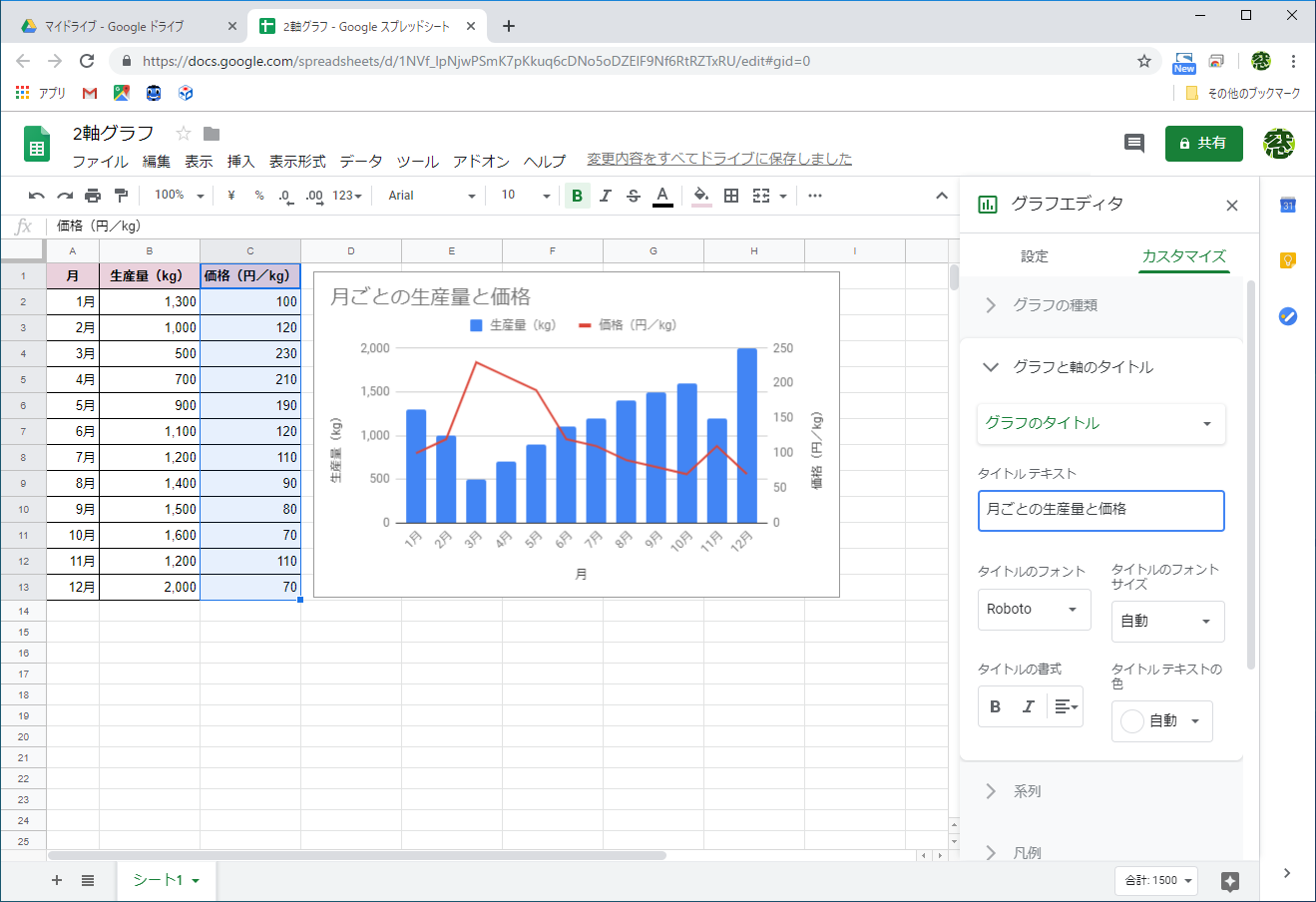Open the number format 123 dropdown
The height and width of the screenshot is (902, 1316).
(x=347, y=196)
